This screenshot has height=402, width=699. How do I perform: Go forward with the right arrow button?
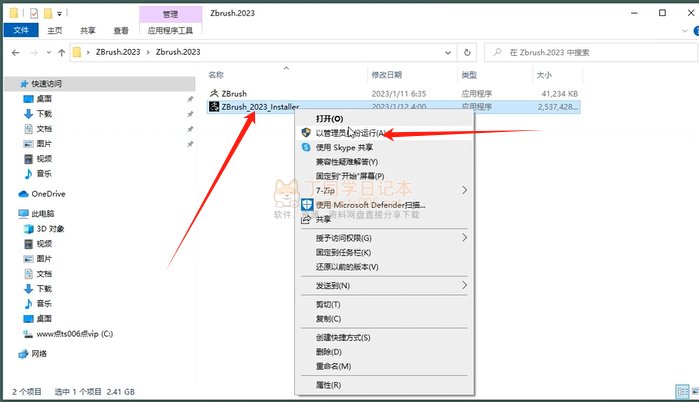click(x=34, y=53)
